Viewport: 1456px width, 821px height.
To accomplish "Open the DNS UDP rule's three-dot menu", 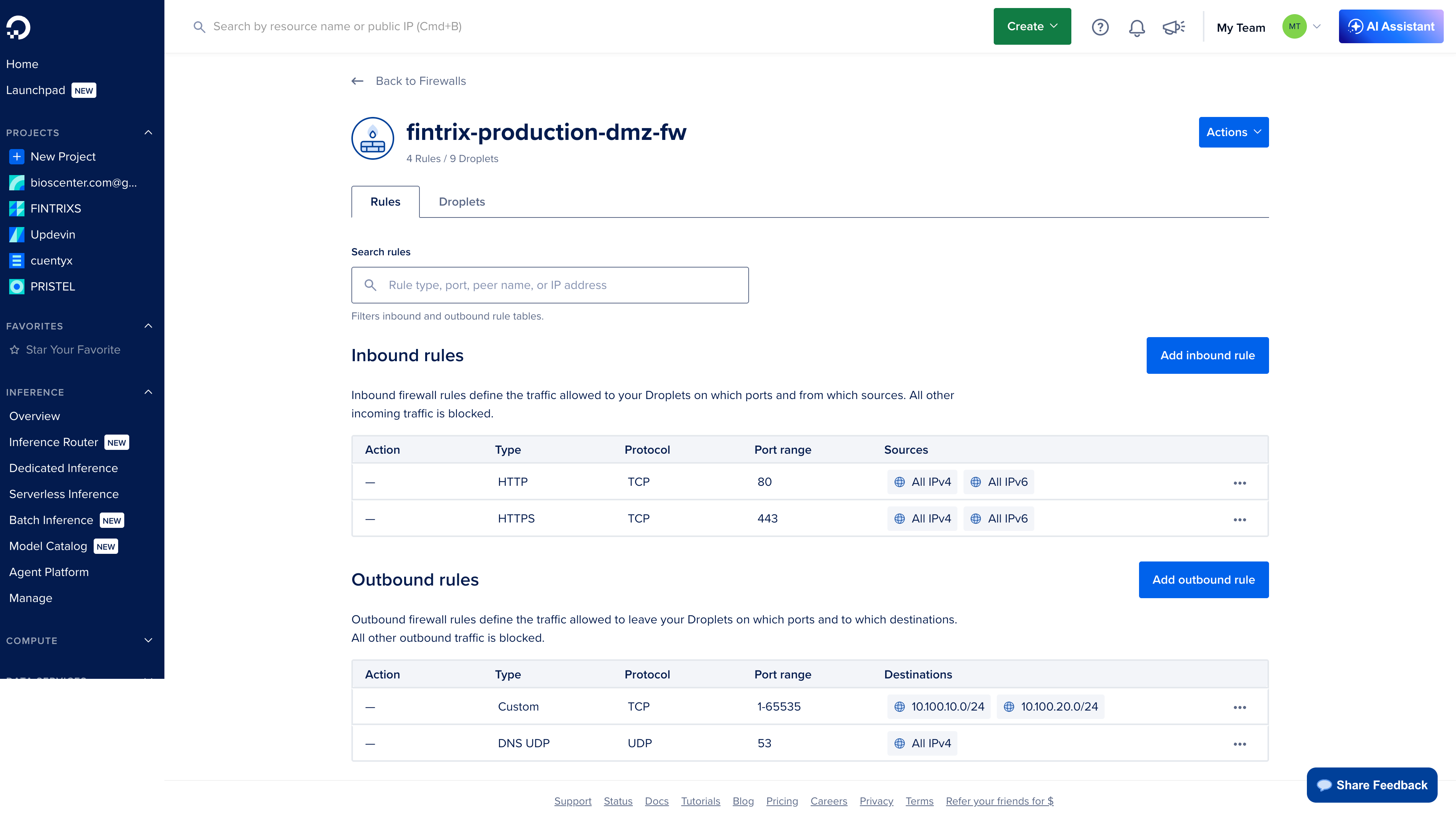I will [x=1240, y=743].
